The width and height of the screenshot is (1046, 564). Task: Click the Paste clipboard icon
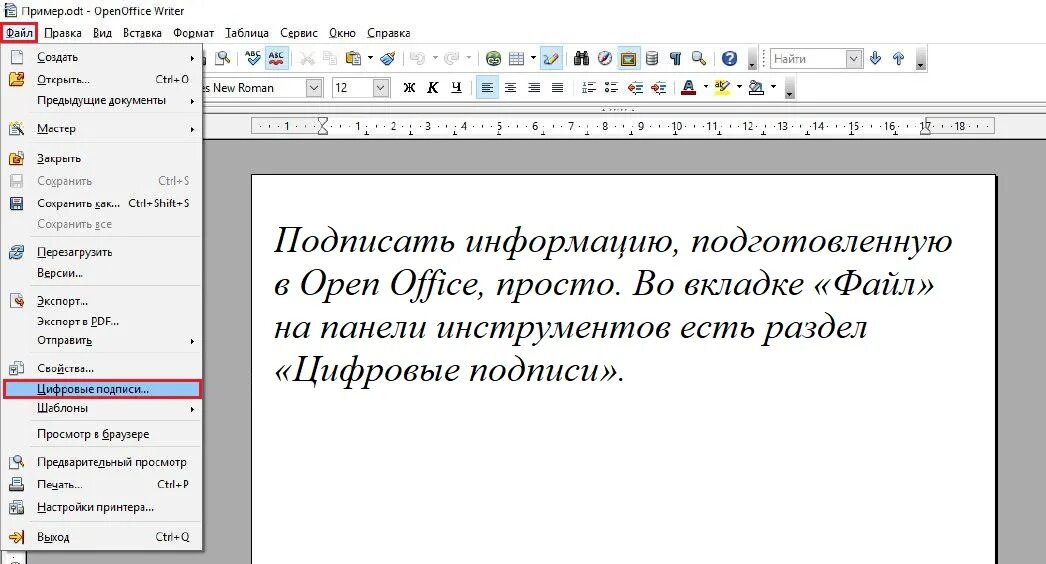tap(354, 59)
